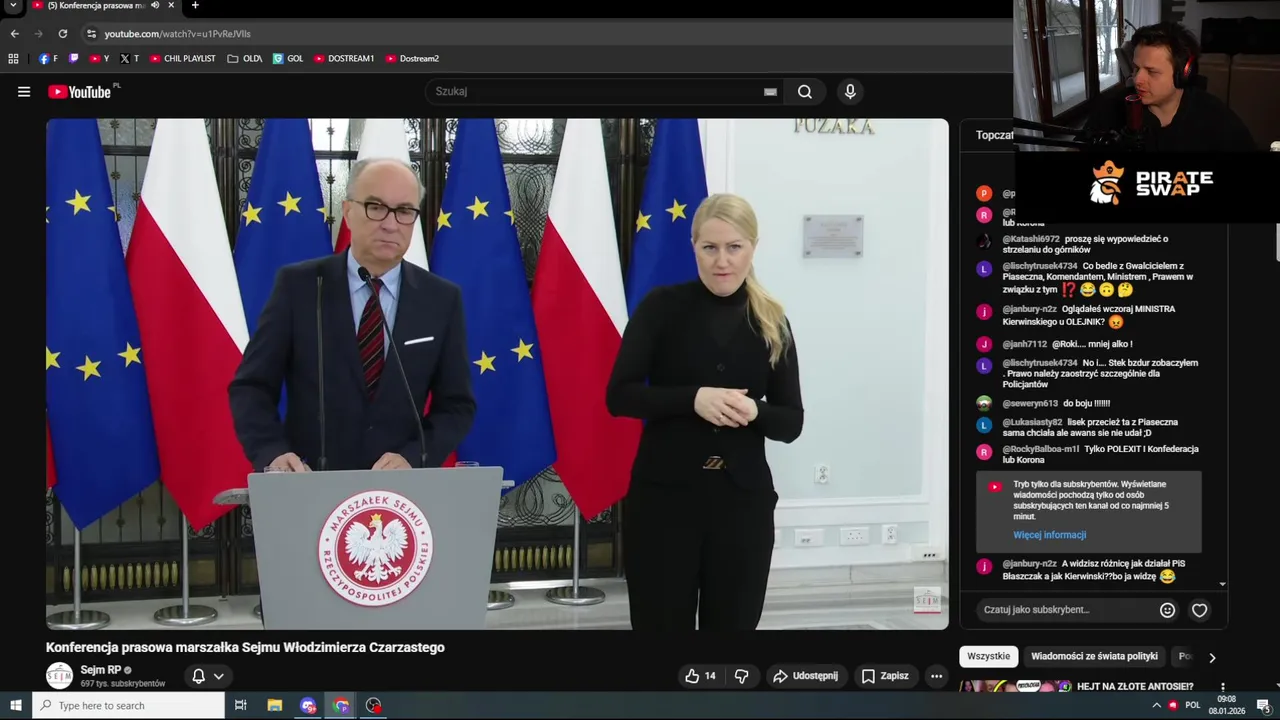Select Wiadomości ze świata polityki chip
Viewport: 1280px width, 720px height.
point(1094,656)
